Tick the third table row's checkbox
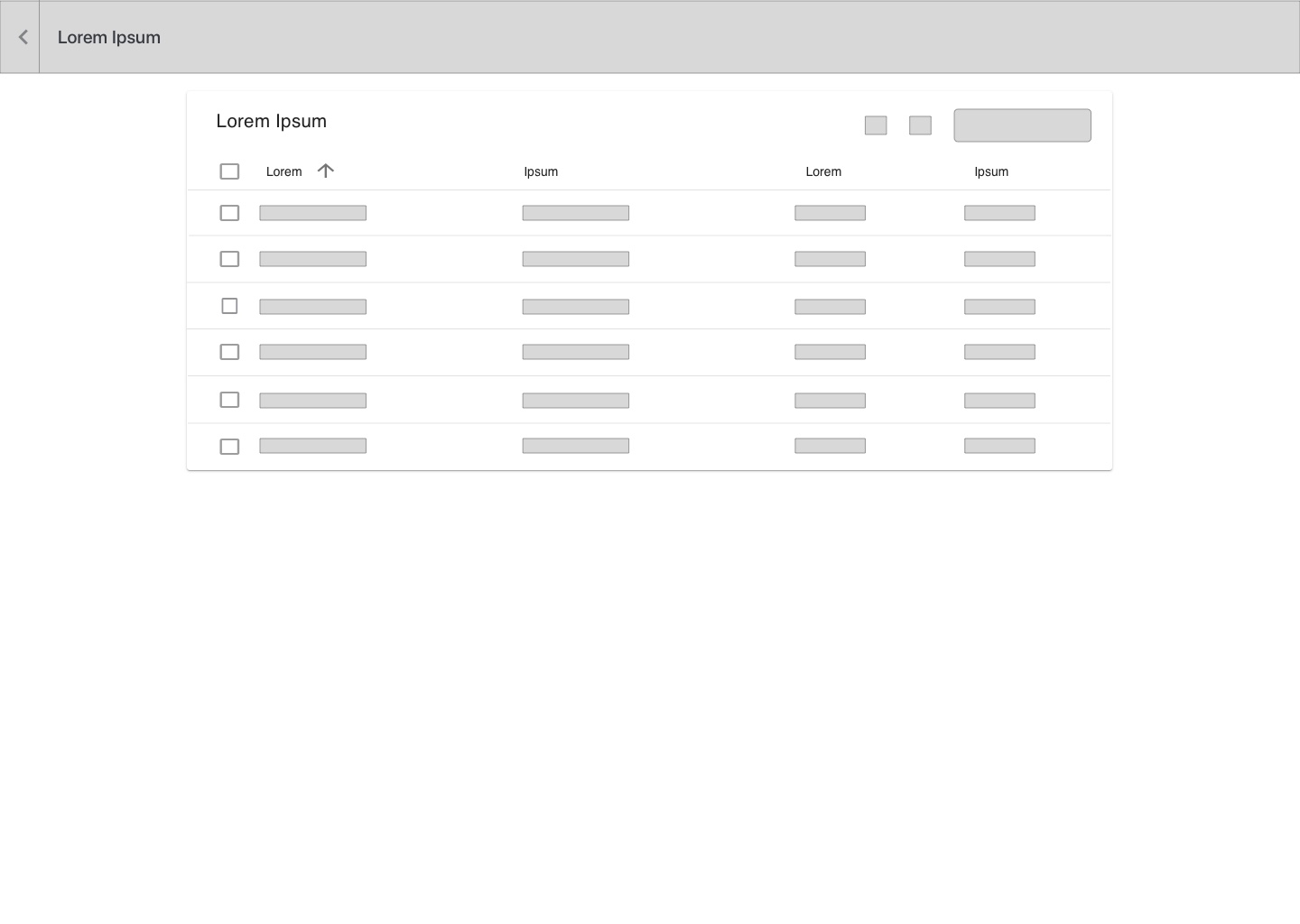This screenshot has height=924, width=1300. coord(229,306)
